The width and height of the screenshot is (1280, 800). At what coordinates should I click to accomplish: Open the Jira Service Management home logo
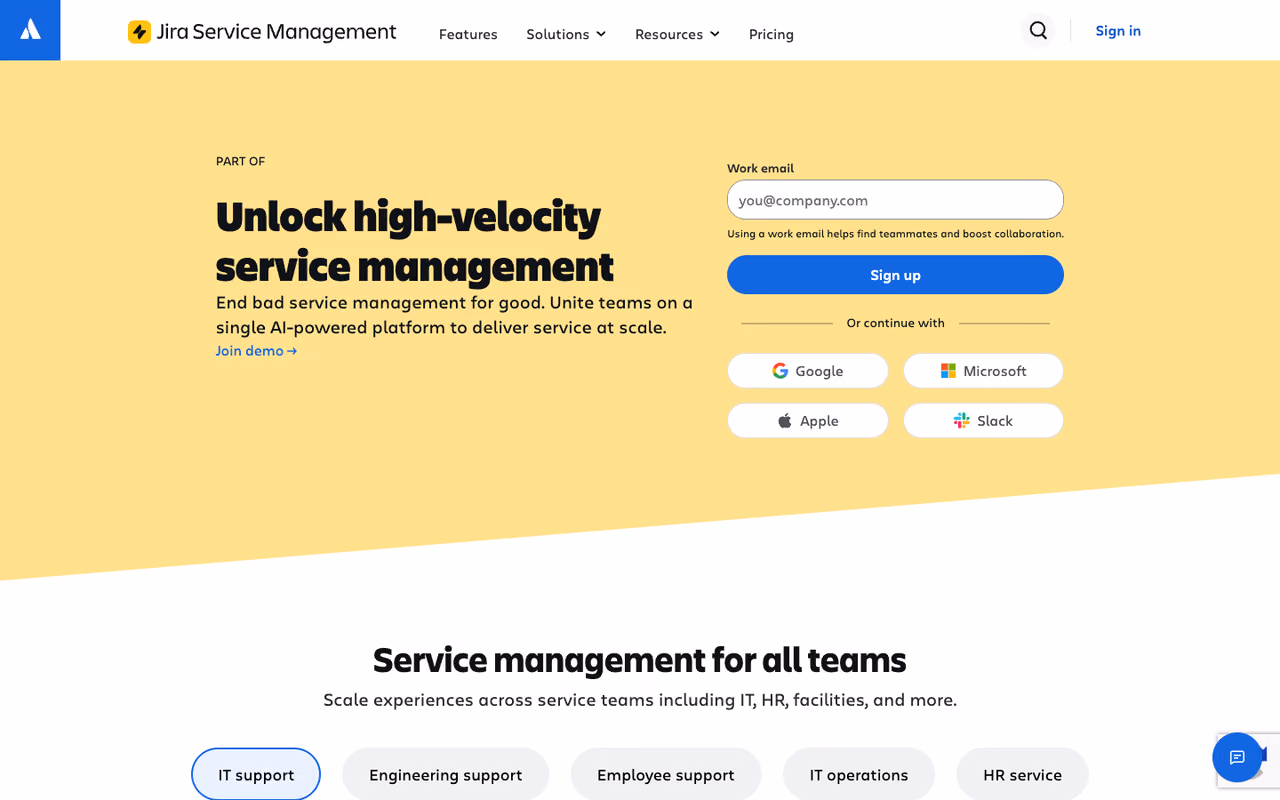[262, 32]
